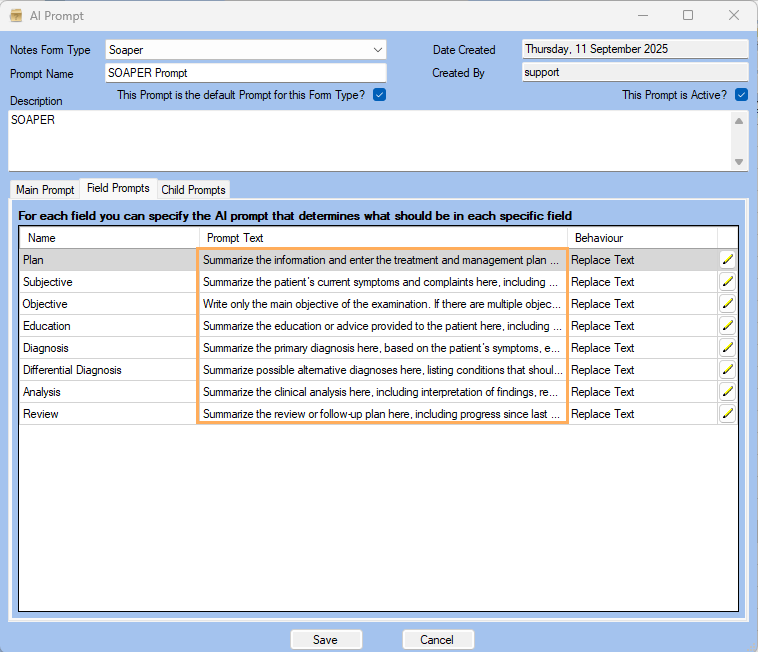Screen dimensions: 759x653
Task: Switch to the Main Prompt tab
Action: (x=45, y=190)
